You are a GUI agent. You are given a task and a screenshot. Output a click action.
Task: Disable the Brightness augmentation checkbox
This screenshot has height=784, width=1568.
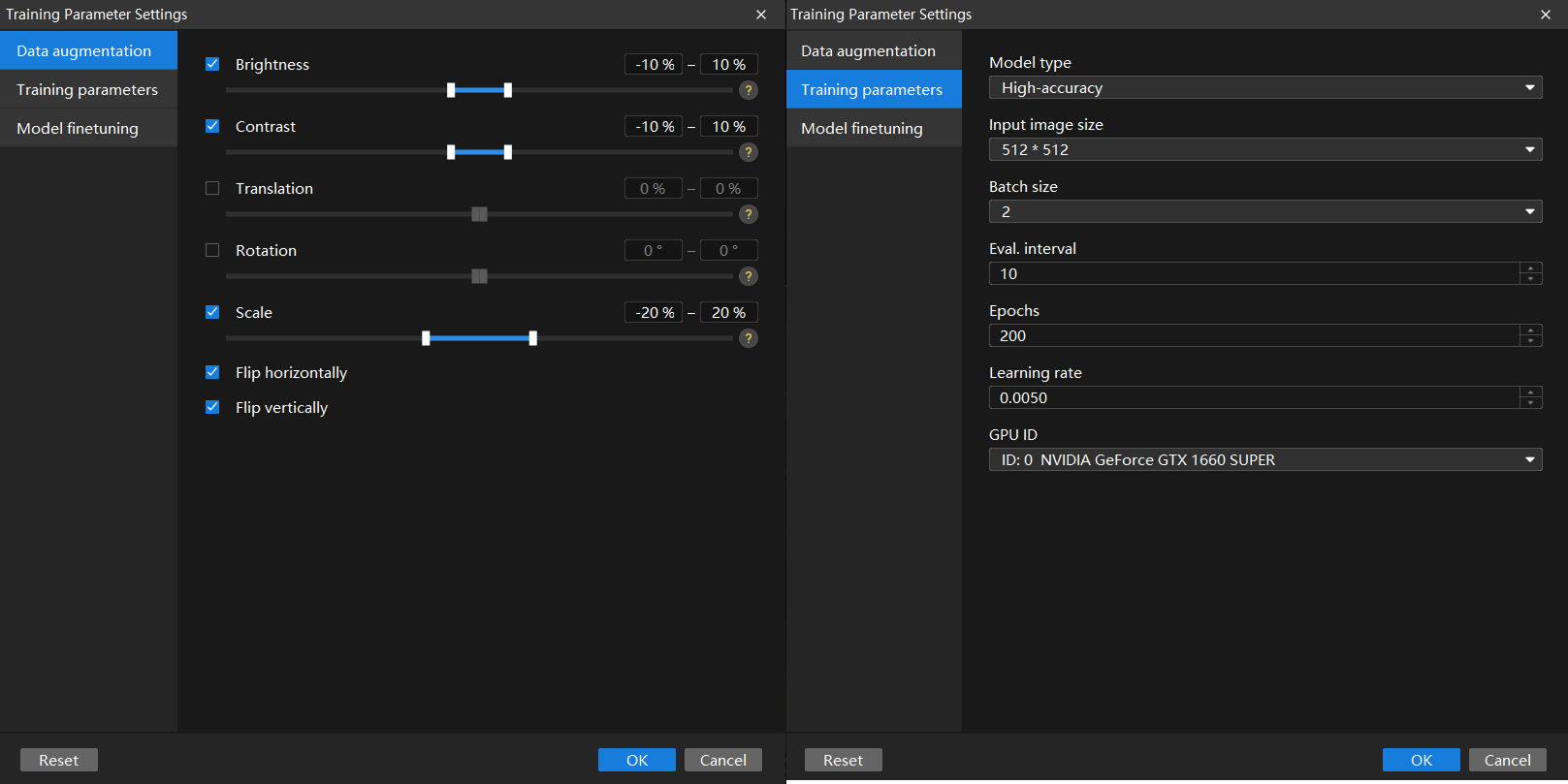[212, 64]
